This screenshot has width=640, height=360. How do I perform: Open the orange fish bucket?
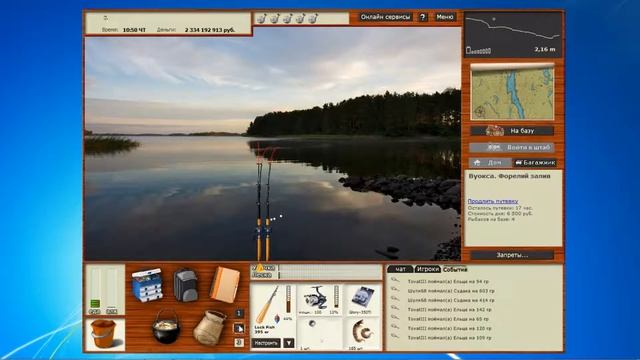[103, 333]
